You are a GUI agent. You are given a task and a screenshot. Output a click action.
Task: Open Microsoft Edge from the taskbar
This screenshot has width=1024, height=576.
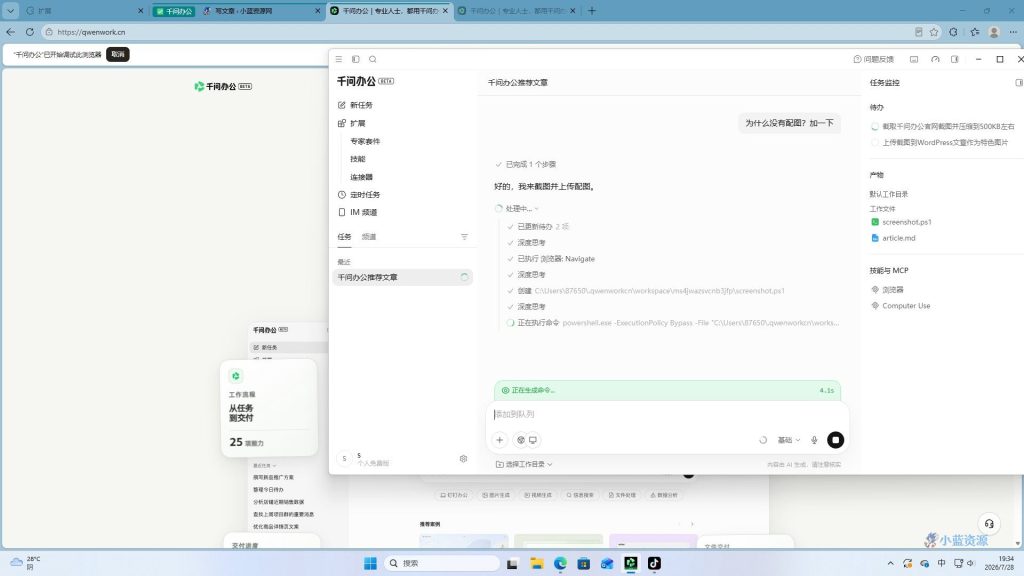[x=560, y=563]
